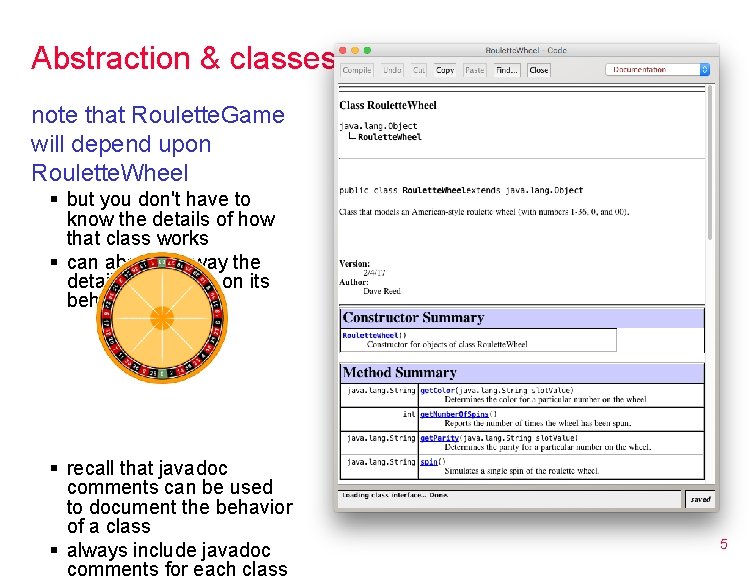Click the Compile button
This screenshot has width=756, height=576.
pos(357,70)
